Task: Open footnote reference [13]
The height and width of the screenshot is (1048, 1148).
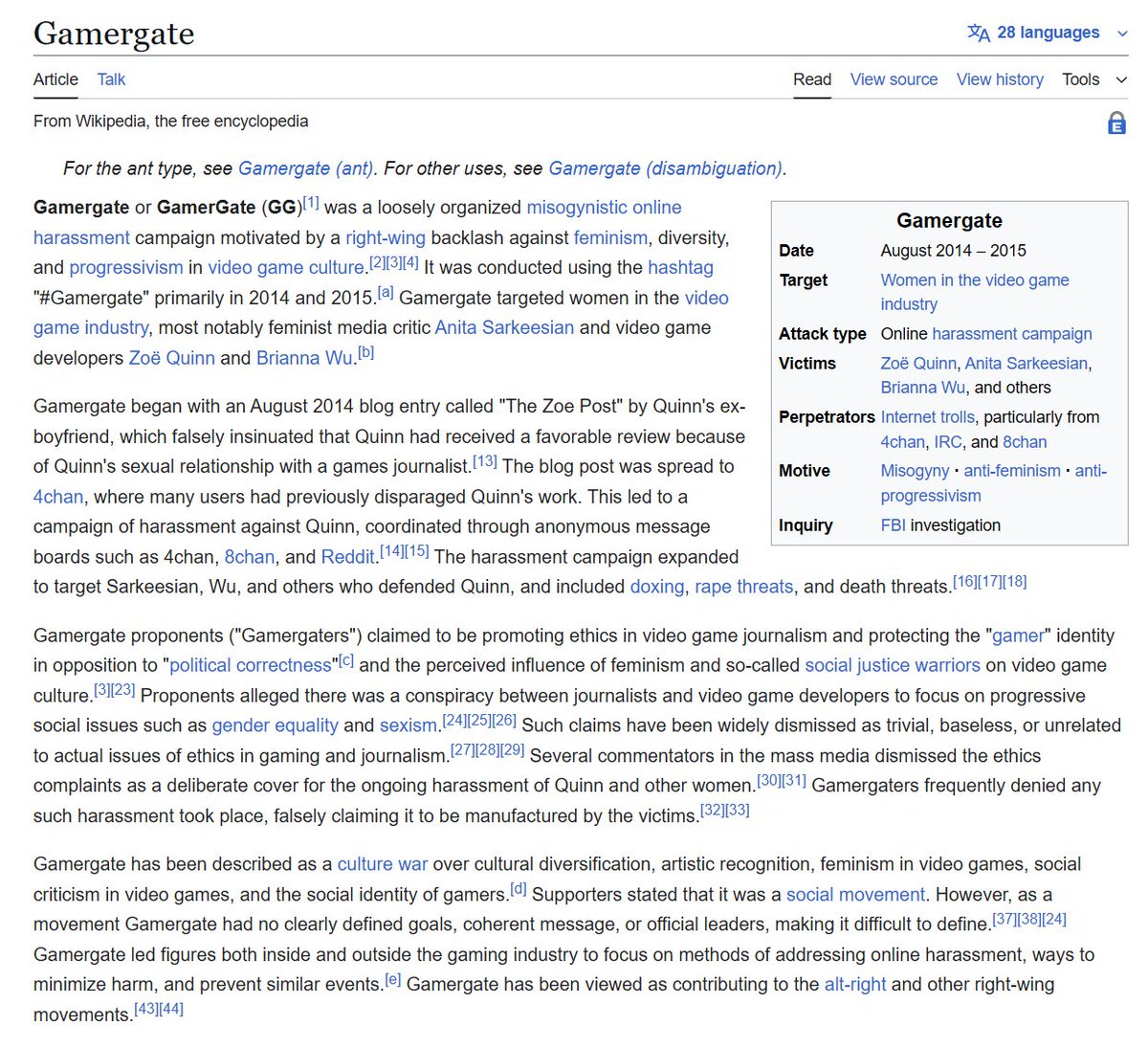Action: (483, 458)
